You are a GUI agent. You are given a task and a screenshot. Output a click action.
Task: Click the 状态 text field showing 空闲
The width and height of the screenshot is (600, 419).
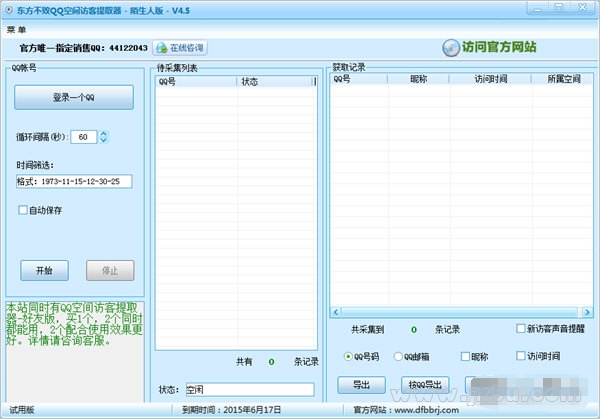pos(250,390)
